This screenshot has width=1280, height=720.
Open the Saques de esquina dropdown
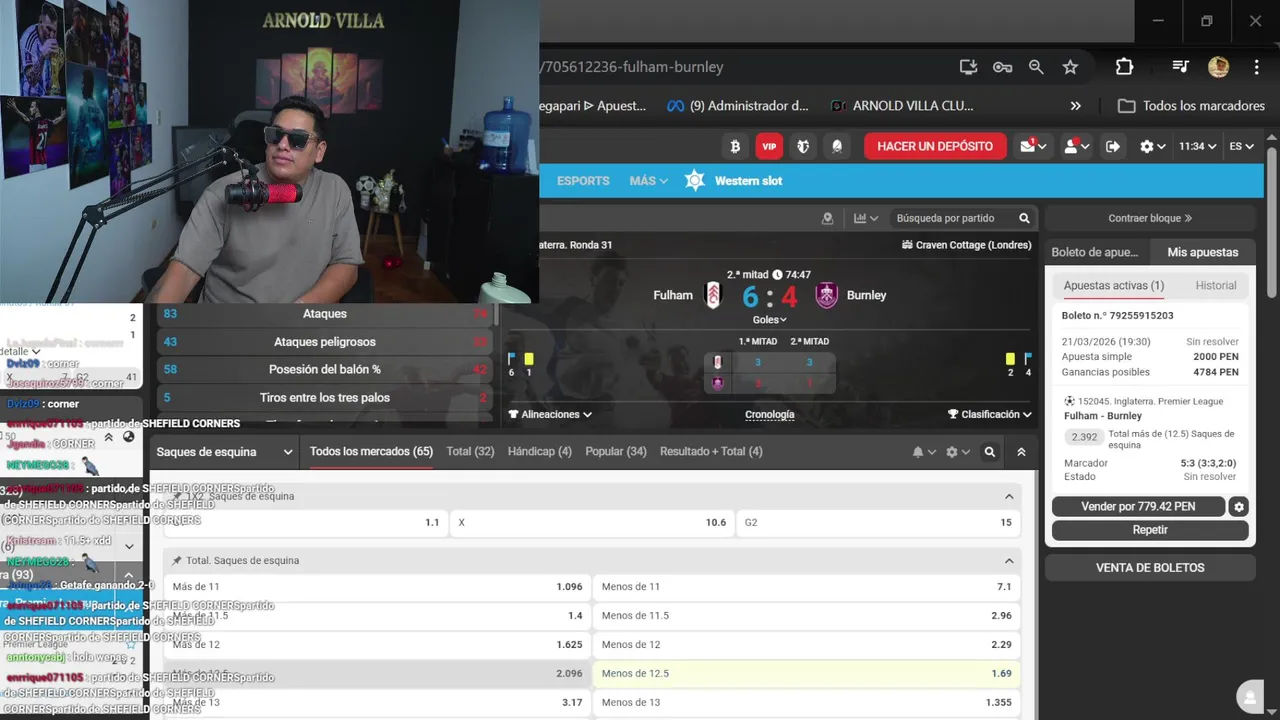pos(224,452)
